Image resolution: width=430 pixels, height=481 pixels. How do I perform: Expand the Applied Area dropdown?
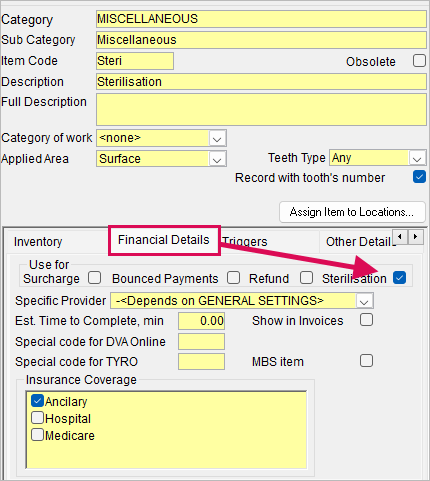click(x=217, y=159)
